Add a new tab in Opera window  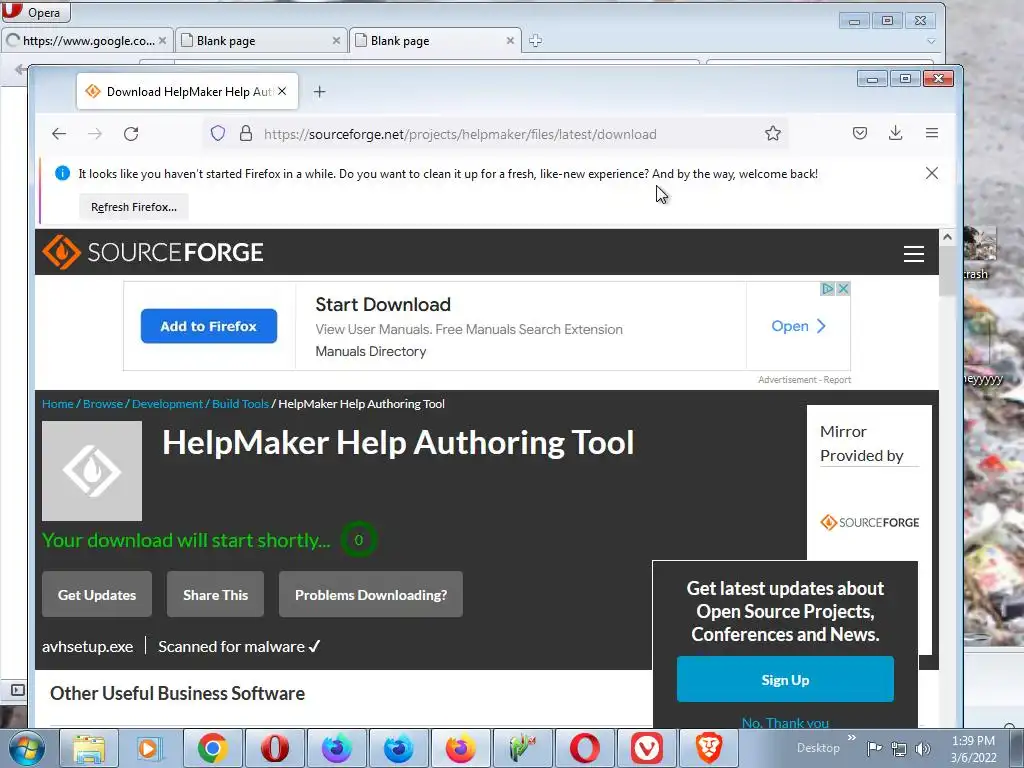click(x=536, y=40)
